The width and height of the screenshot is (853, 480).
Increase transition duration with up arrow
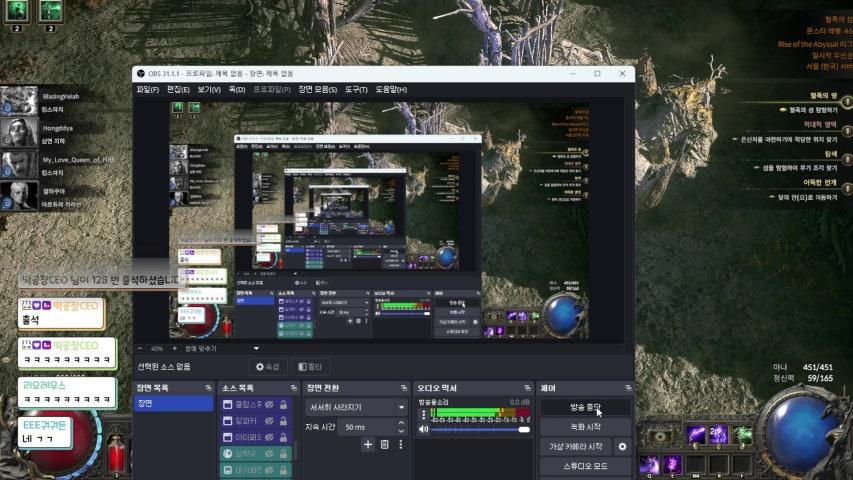[x=401, y=423]
